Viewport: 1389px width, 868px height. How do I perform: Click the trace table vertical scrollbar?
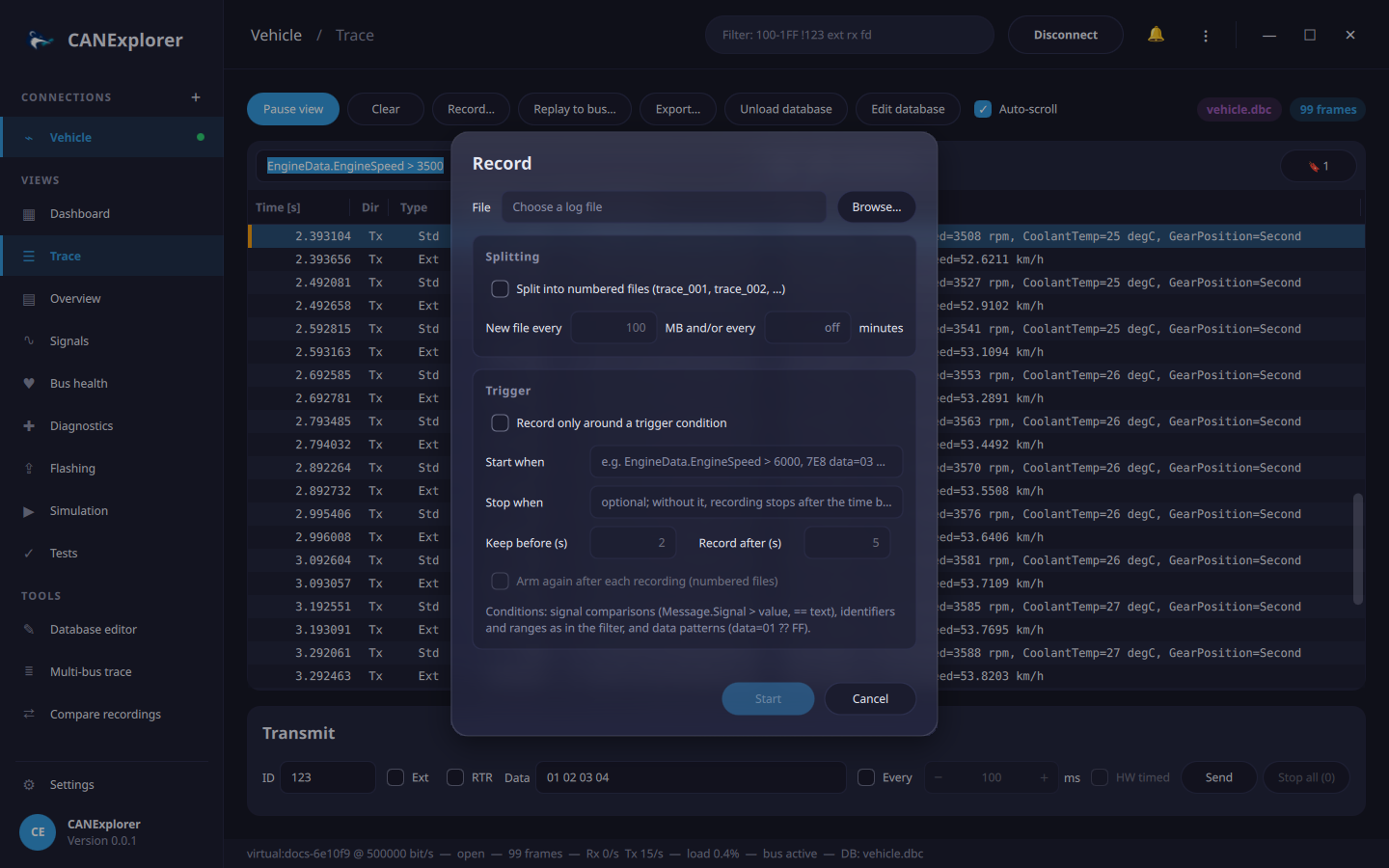[1357, 550]
